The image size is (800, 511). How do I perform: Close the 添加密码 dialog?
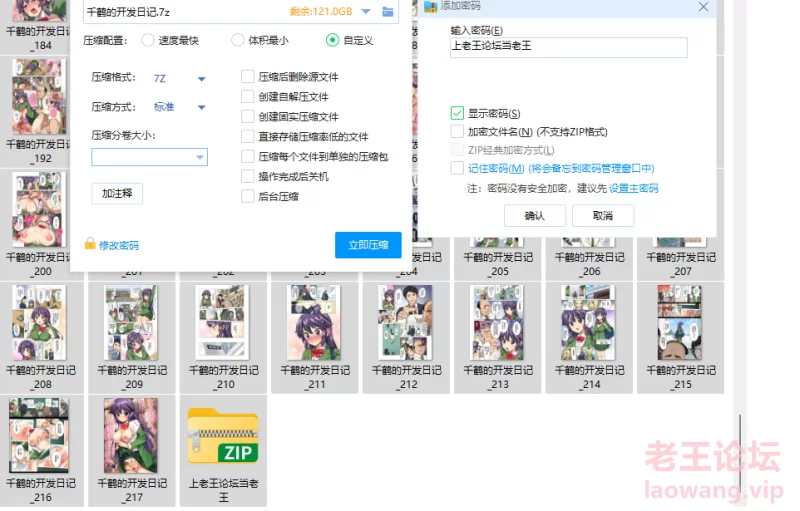pyautogui.click(x=703, y=7)
